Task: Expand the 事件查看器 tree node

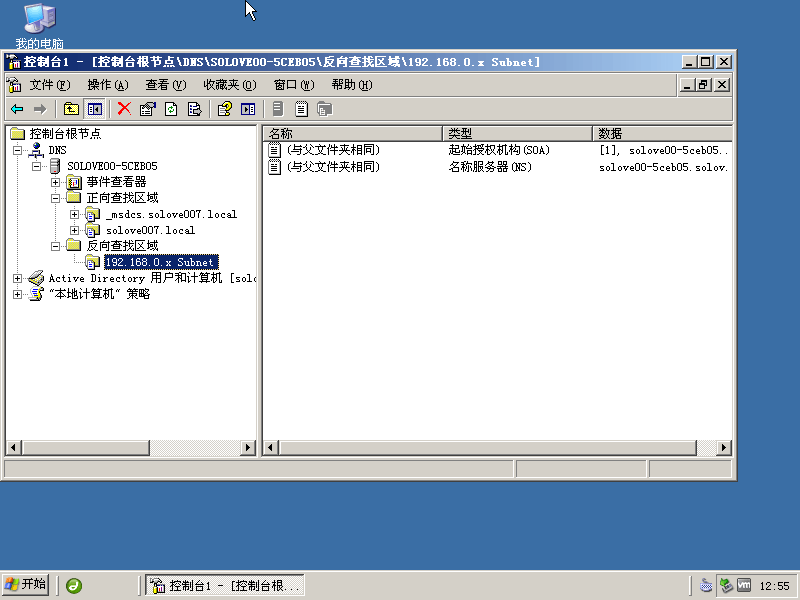Action: 56,182
